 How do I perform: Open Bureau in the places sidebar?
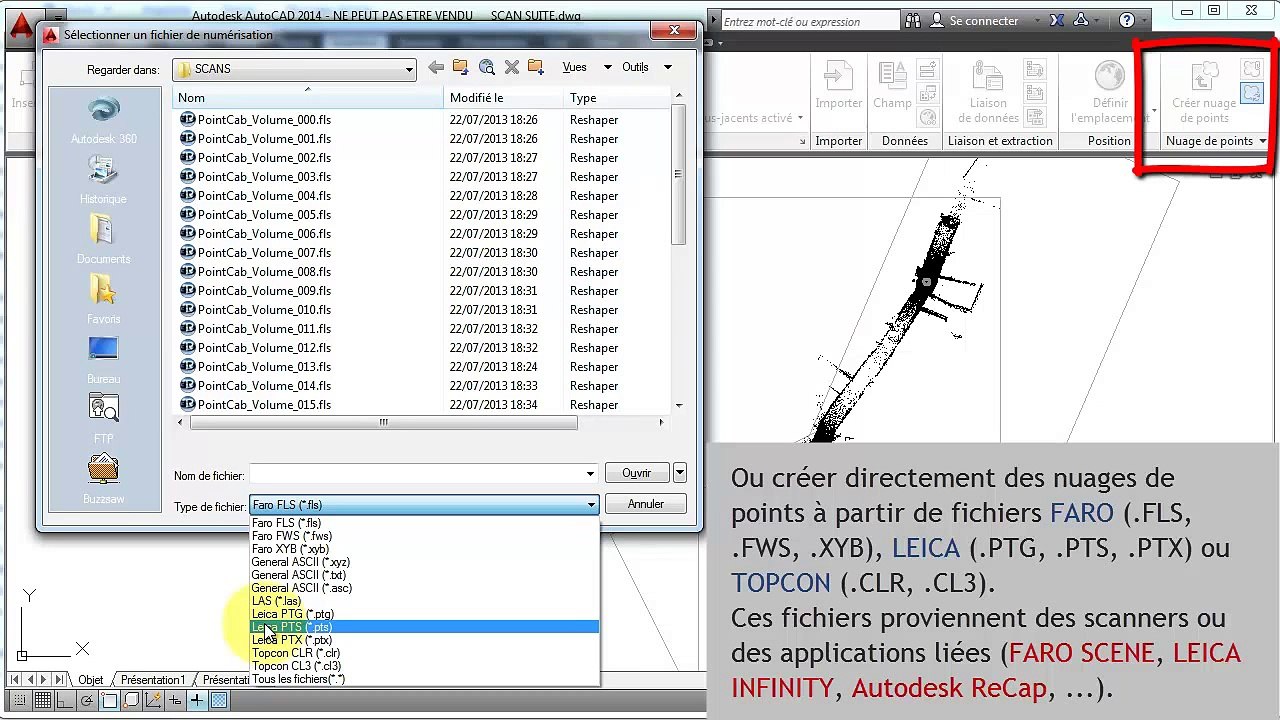tap(104, 360)
